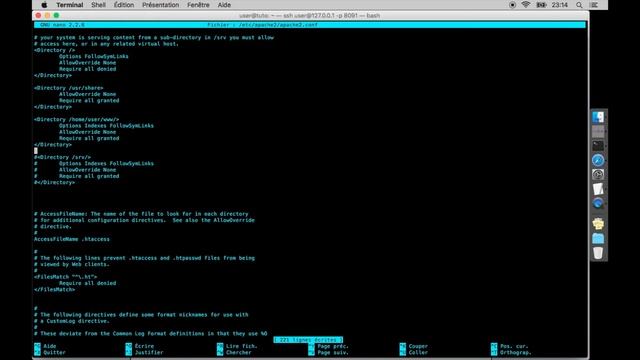Open Finder from the Dock
Viewport: 640px width, 360px height.
(598, 117)
